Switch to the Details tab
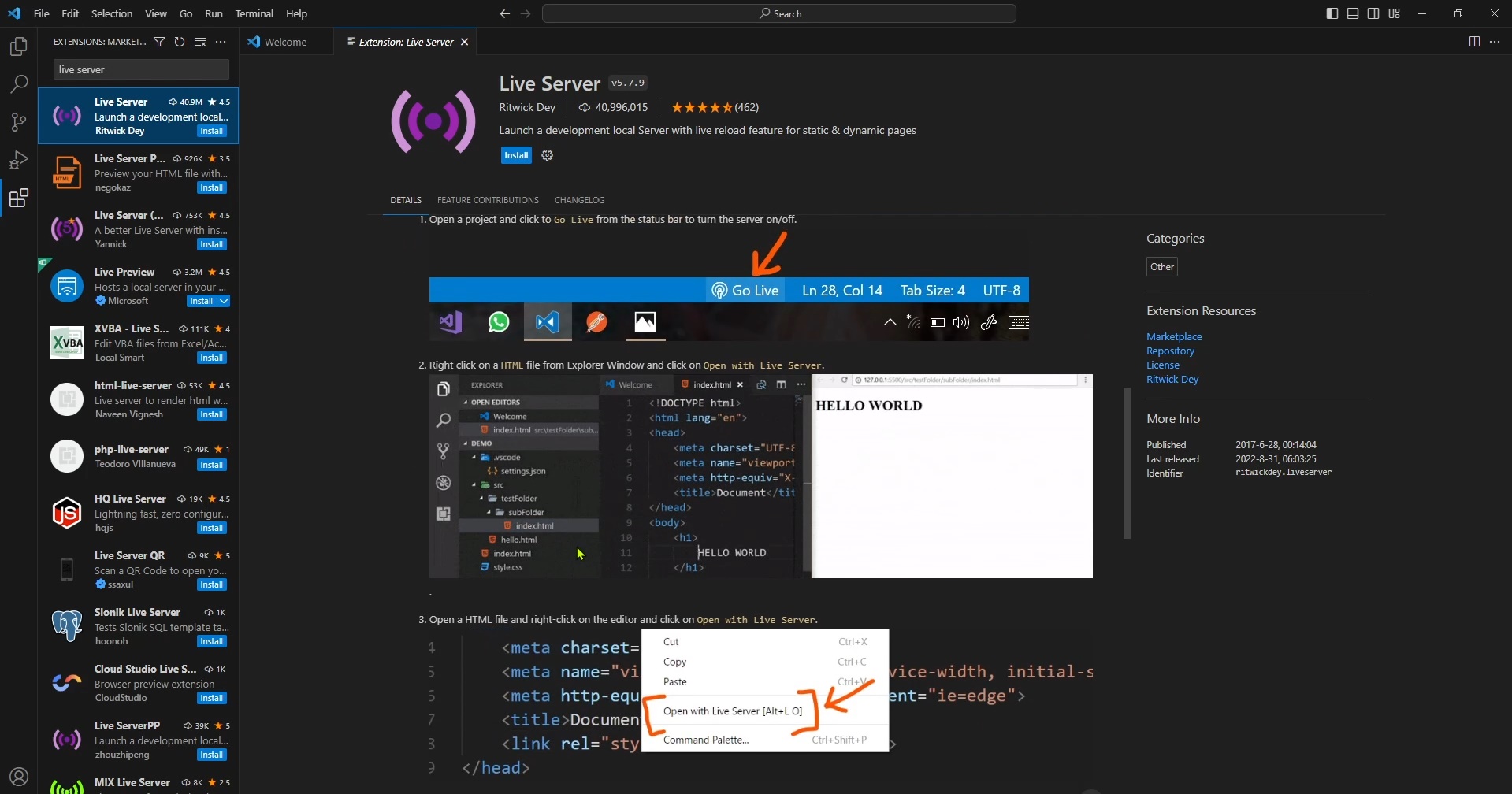1512x794 pixels. 406,200
